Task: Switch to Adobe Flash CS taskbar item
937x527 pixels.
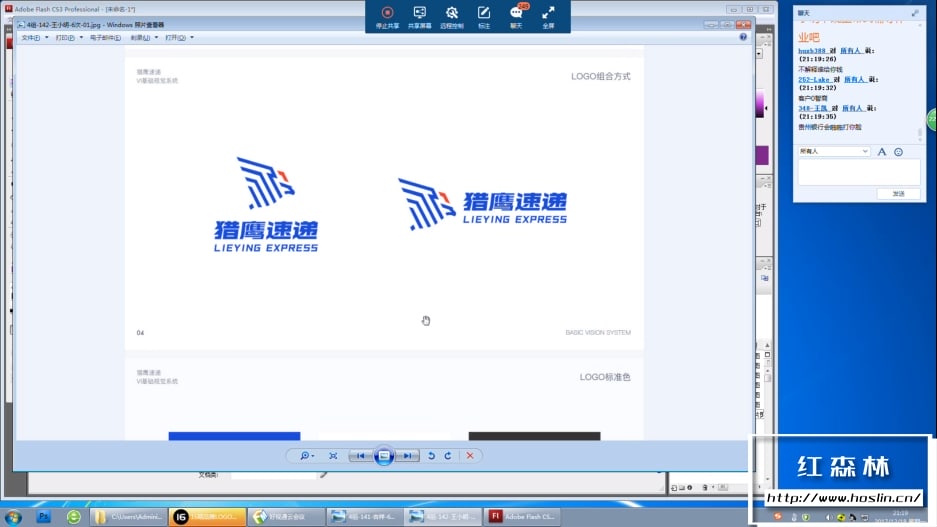Action: click(522, 517)
